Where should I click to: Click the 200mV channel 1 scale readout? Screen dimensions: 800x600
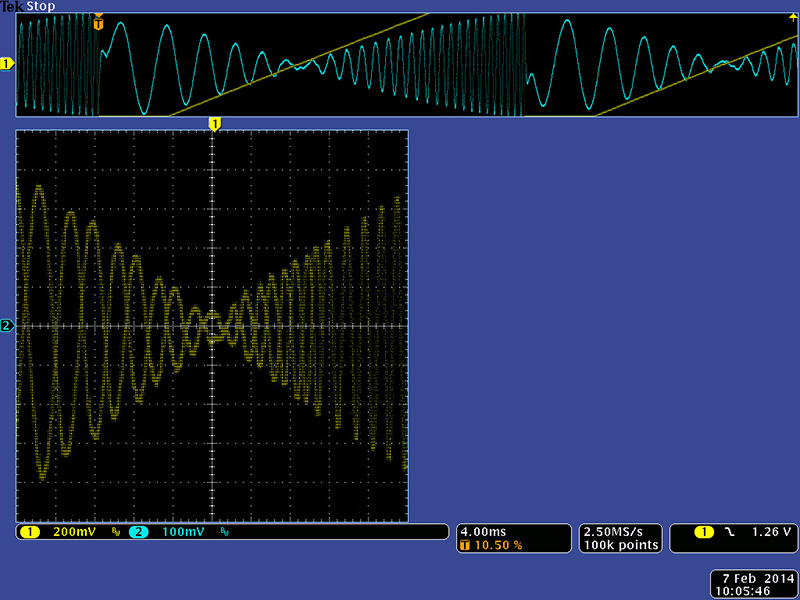(73, 532)
